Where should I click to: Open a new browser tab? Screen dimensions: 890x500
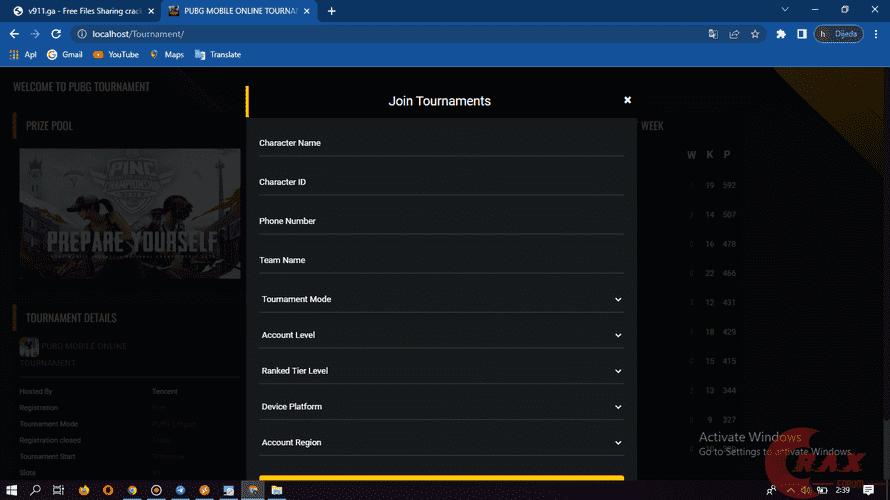pos(331,11)
